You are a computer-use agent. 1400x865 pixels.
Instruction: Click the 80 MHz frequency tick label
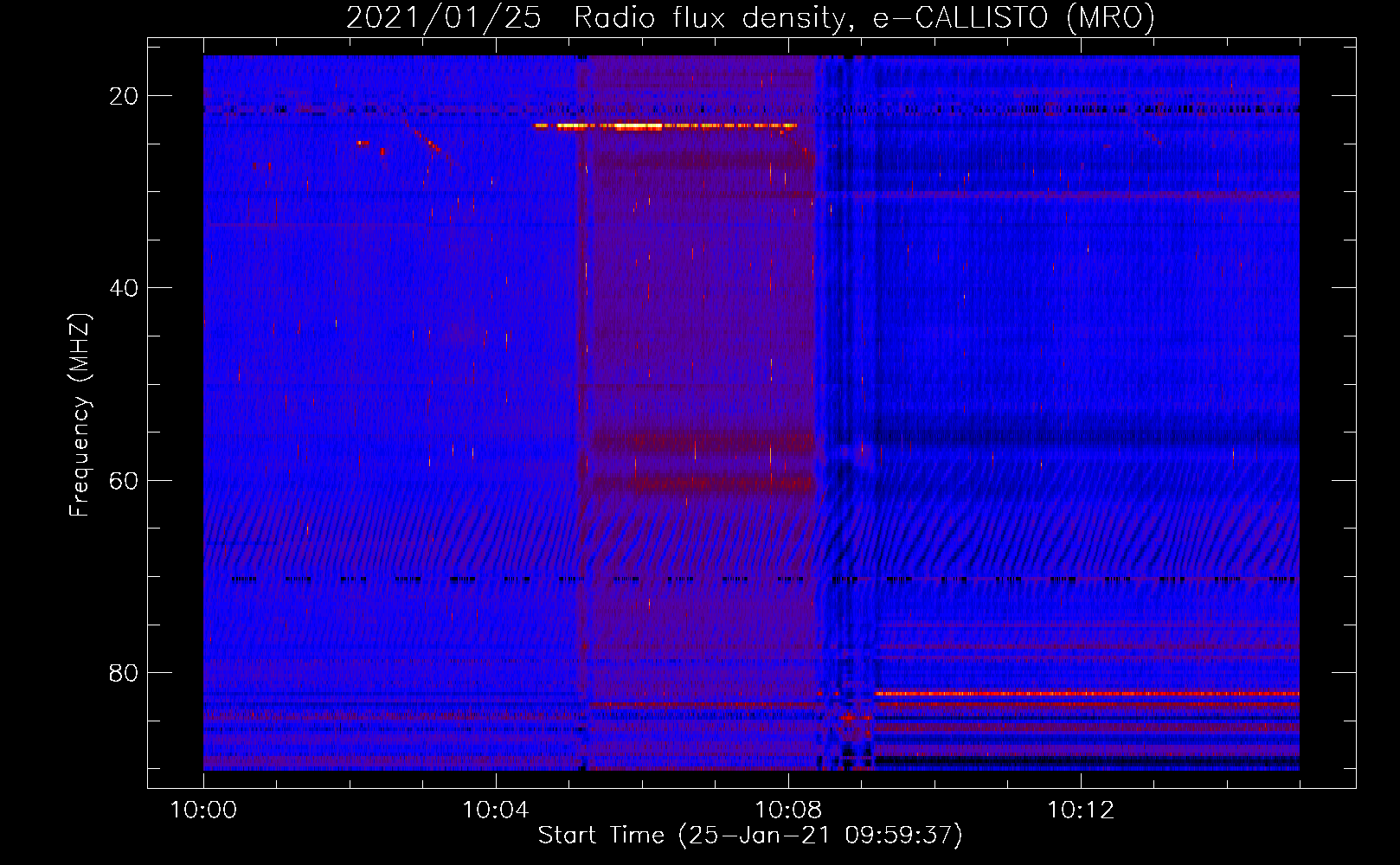click(124, 672)
